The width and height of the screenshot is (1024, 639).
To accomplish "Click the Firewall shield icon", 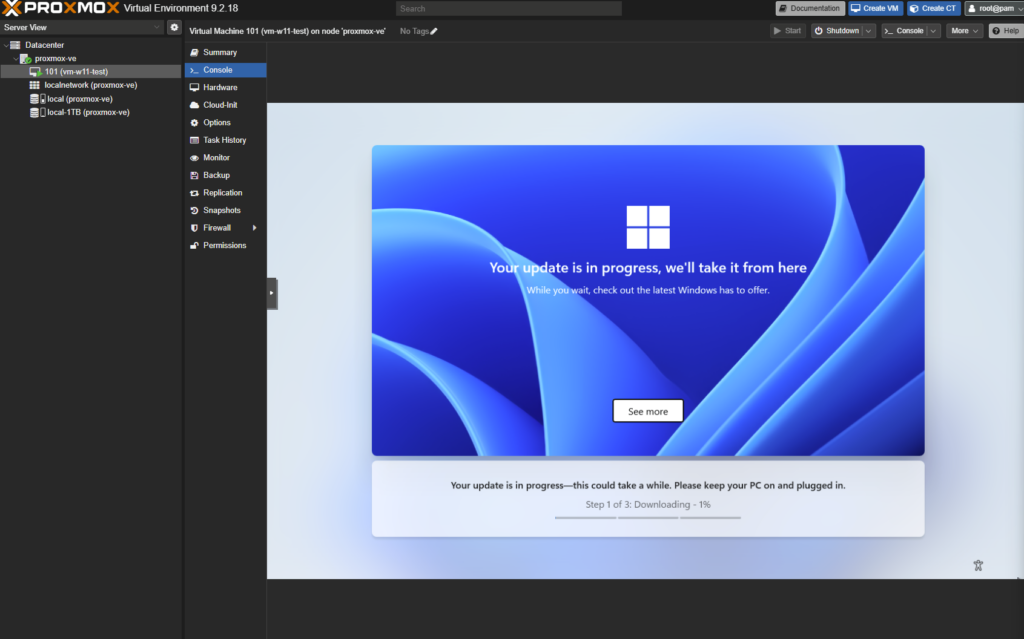I will (x=194, y=228).
